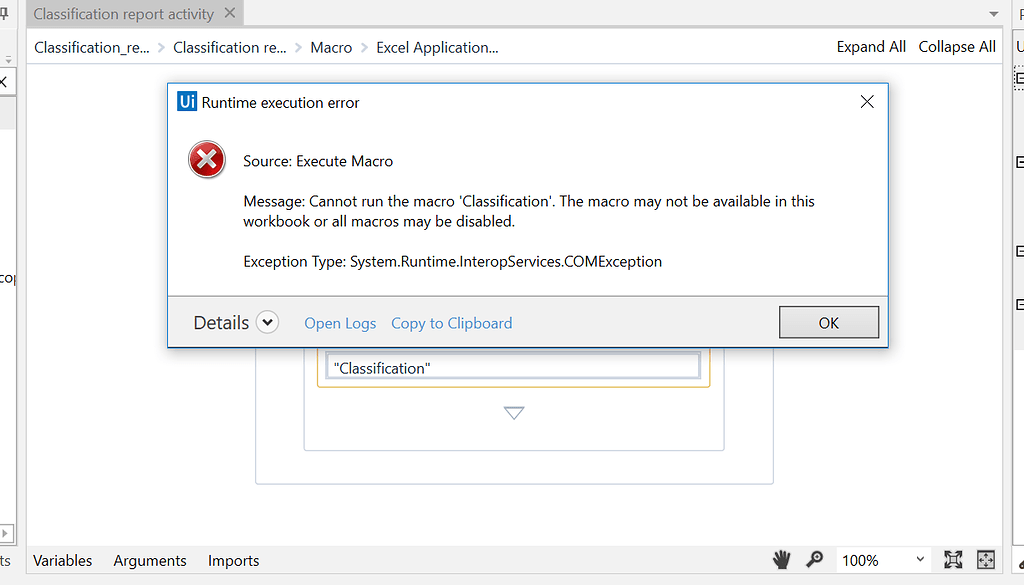Viewport: 1024px width, 585px height.
Task: Activate the magnifier zoom tool
Action: point(815,560)
